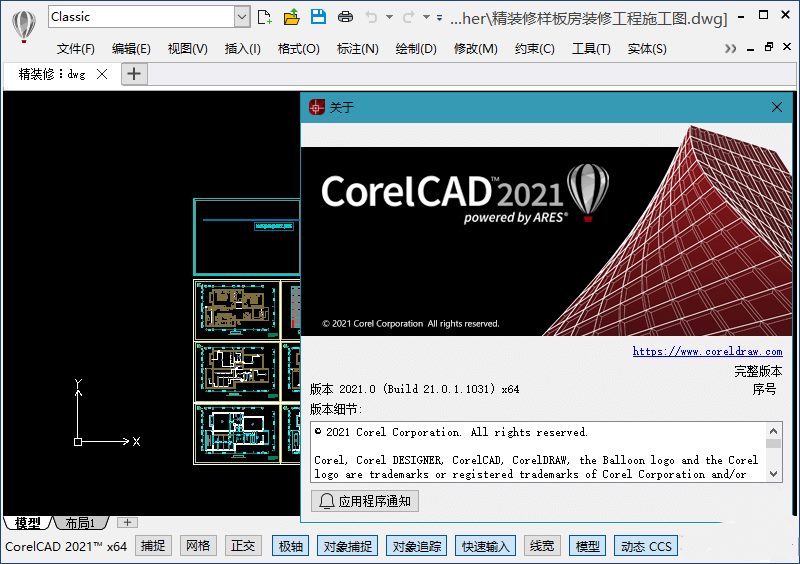Click the Open file folder icon
This screenshot has height=564, width=800.
(292, 17)
